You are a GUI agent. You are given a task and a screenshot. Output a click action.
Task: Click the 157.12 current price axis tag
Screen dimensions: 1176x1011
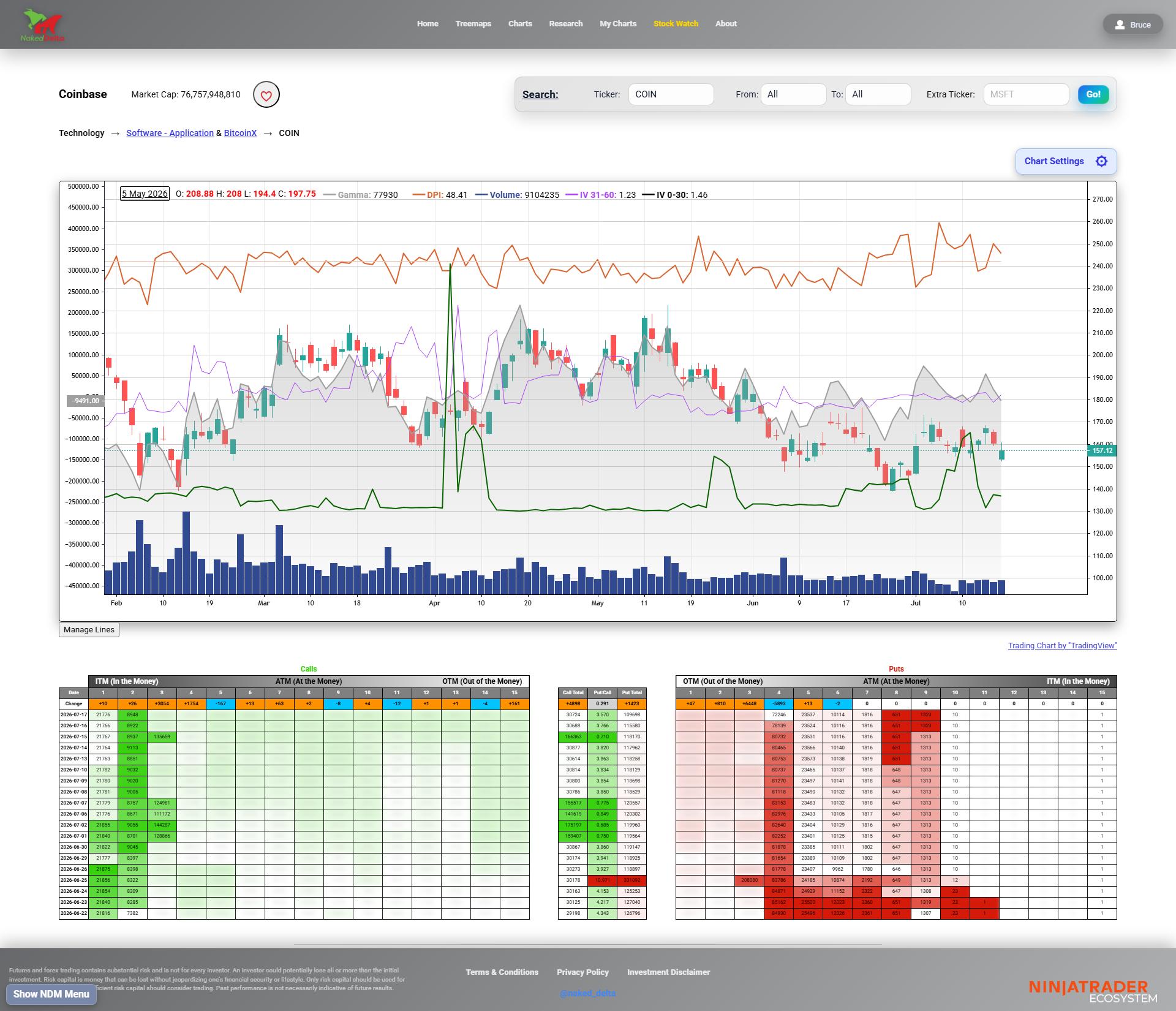[x=1102, y=450]
